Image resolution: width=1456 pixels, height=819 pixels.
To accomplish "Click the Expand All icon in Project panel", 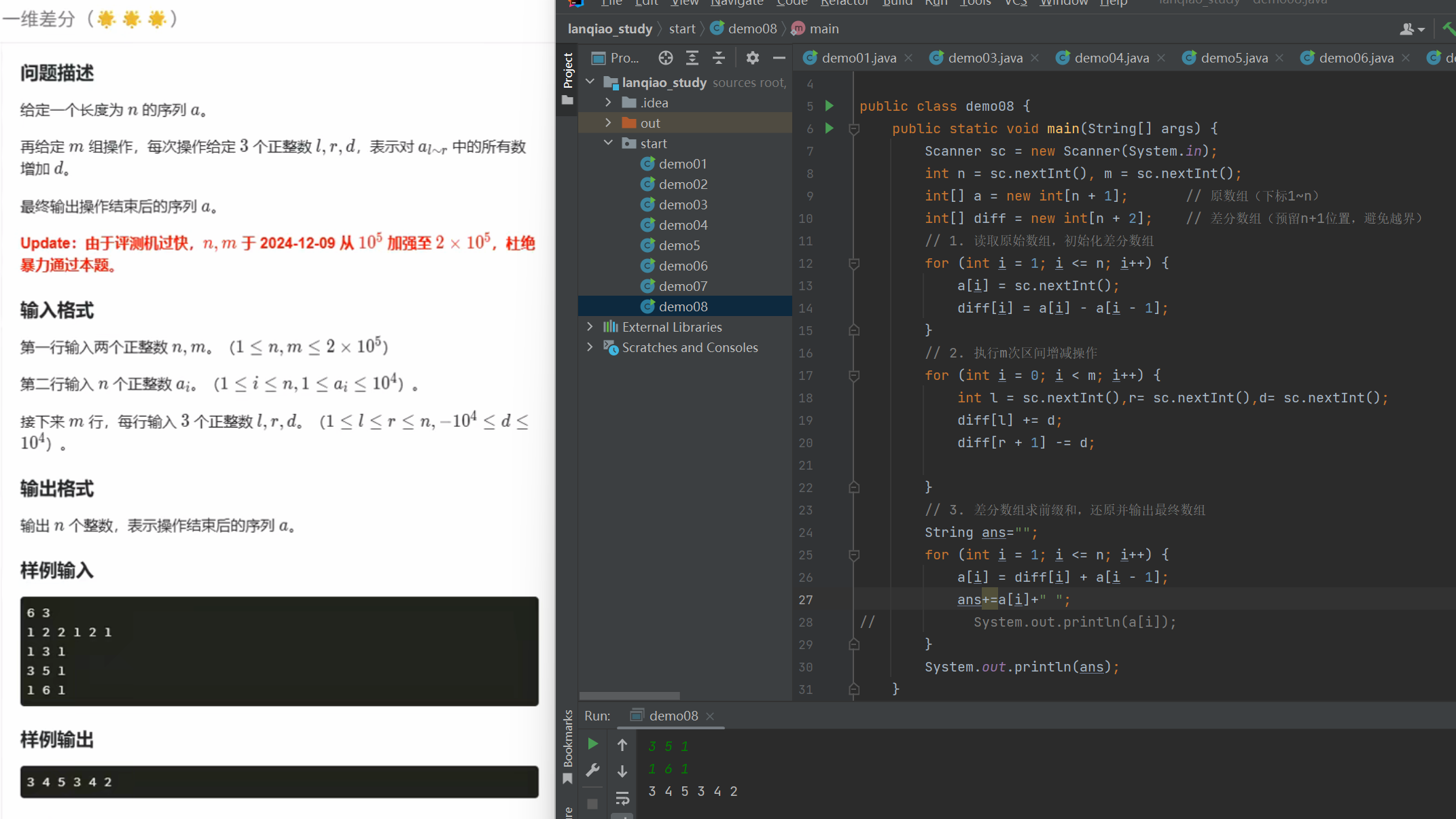I will click(x=692, y=58).
